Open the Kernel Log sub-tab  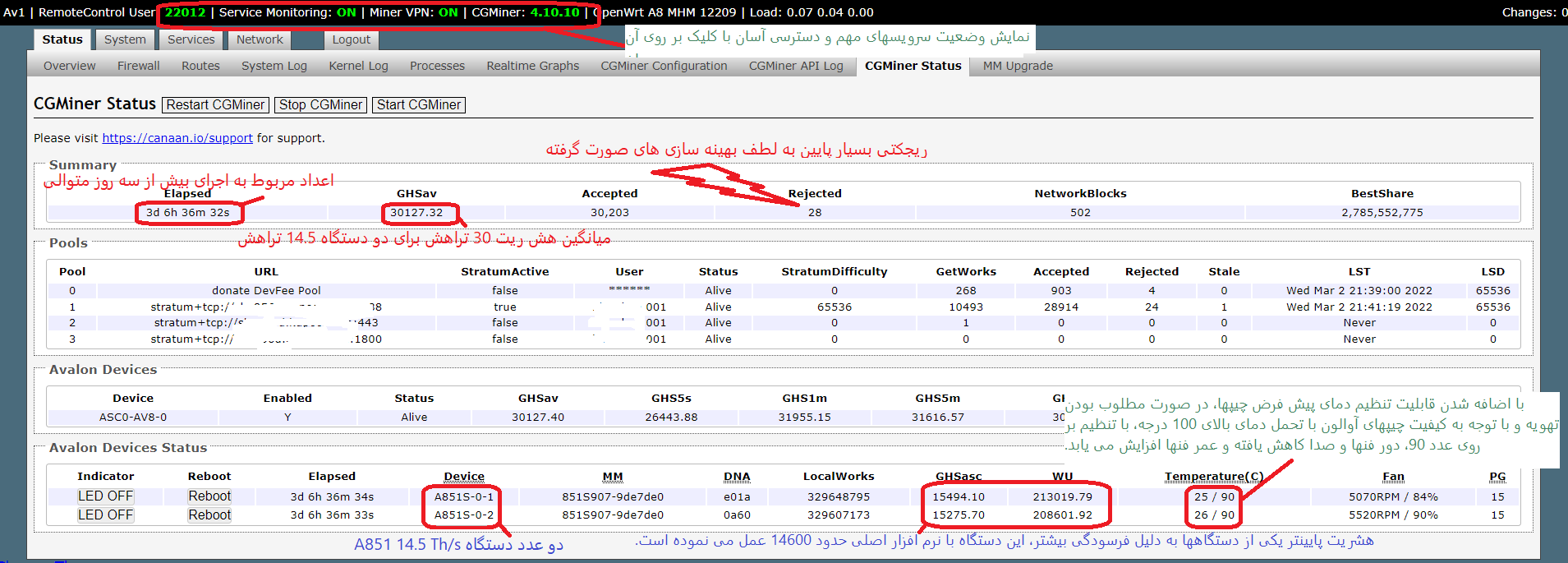(x=358, y=66)
